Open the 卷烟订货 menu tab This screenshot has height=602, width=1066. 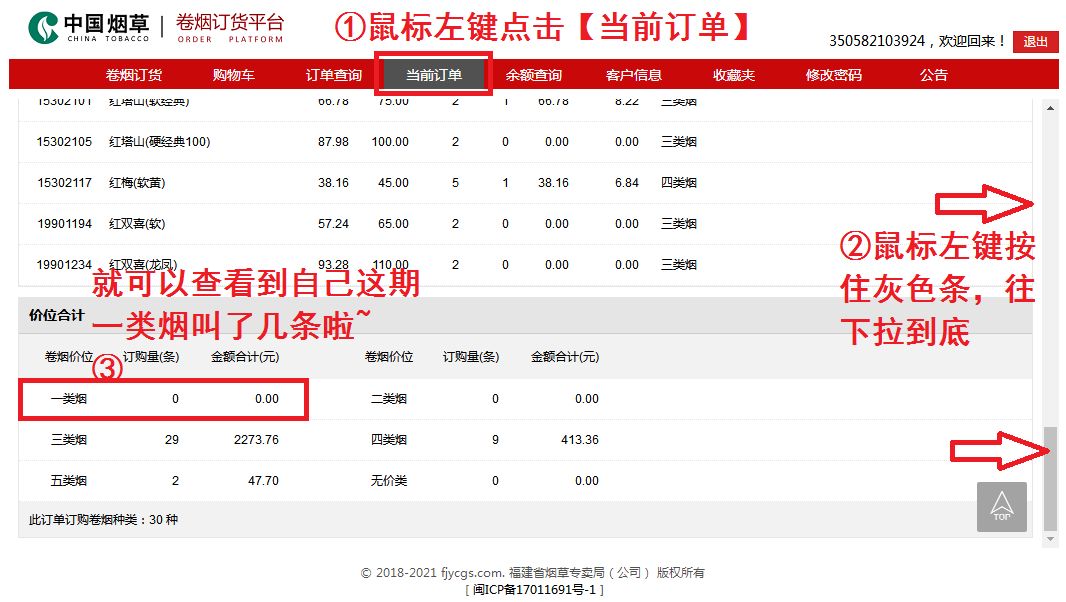(x=134, y=75)
